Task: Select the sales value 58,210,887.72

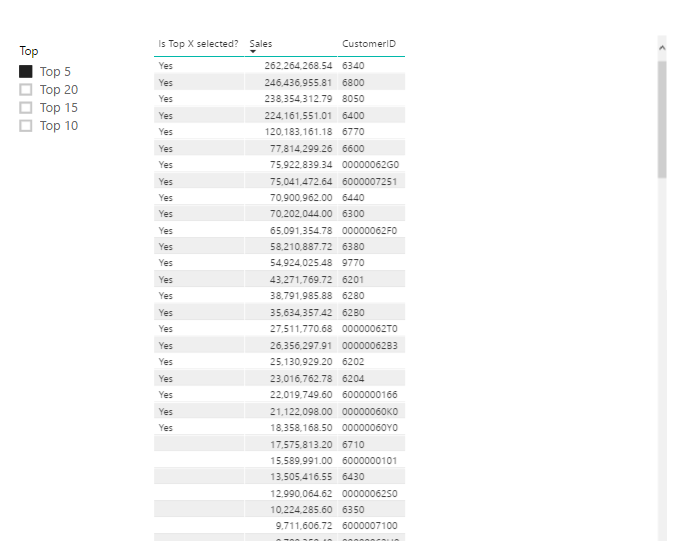Action: coord(301,247)
